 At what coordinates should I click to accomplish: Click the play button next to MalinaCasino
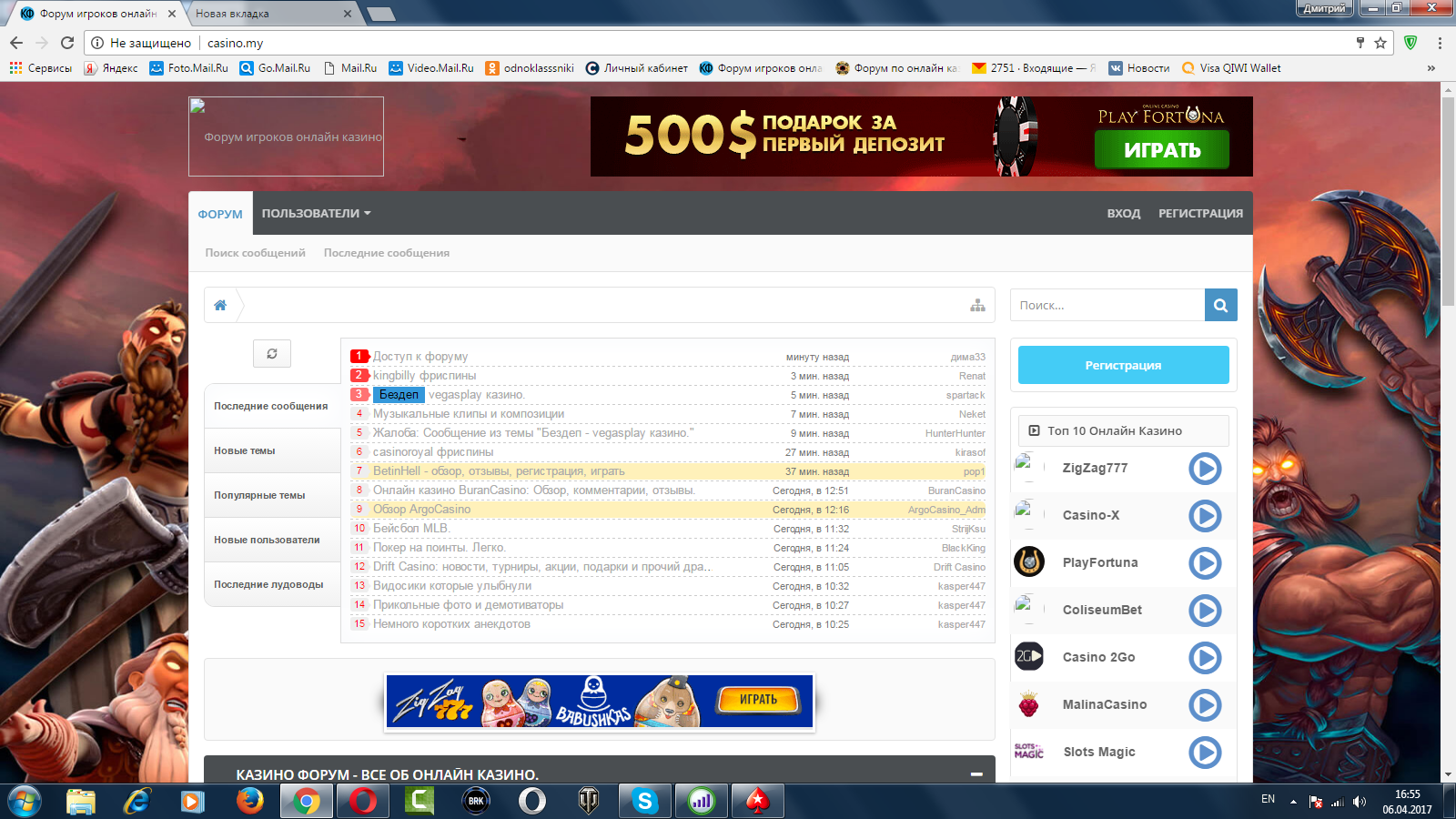(1205, 705)
